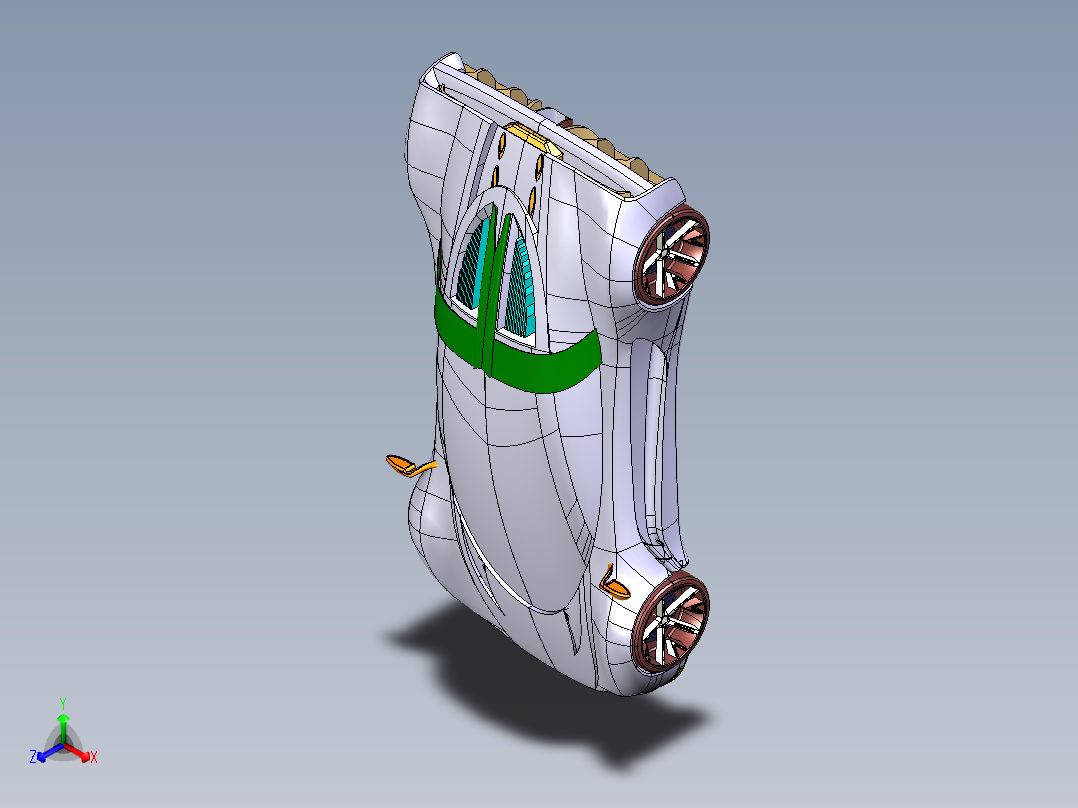Screen dimensions: 1078x808
Task: Click the Z label text on the triad
Action: 33,756
